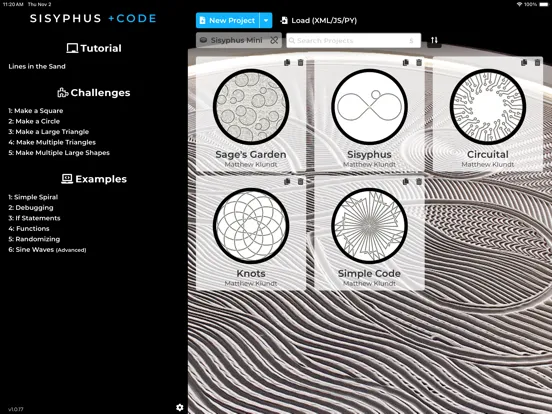Duplicate the Simple Code project
552x414 pixels.
406,182
